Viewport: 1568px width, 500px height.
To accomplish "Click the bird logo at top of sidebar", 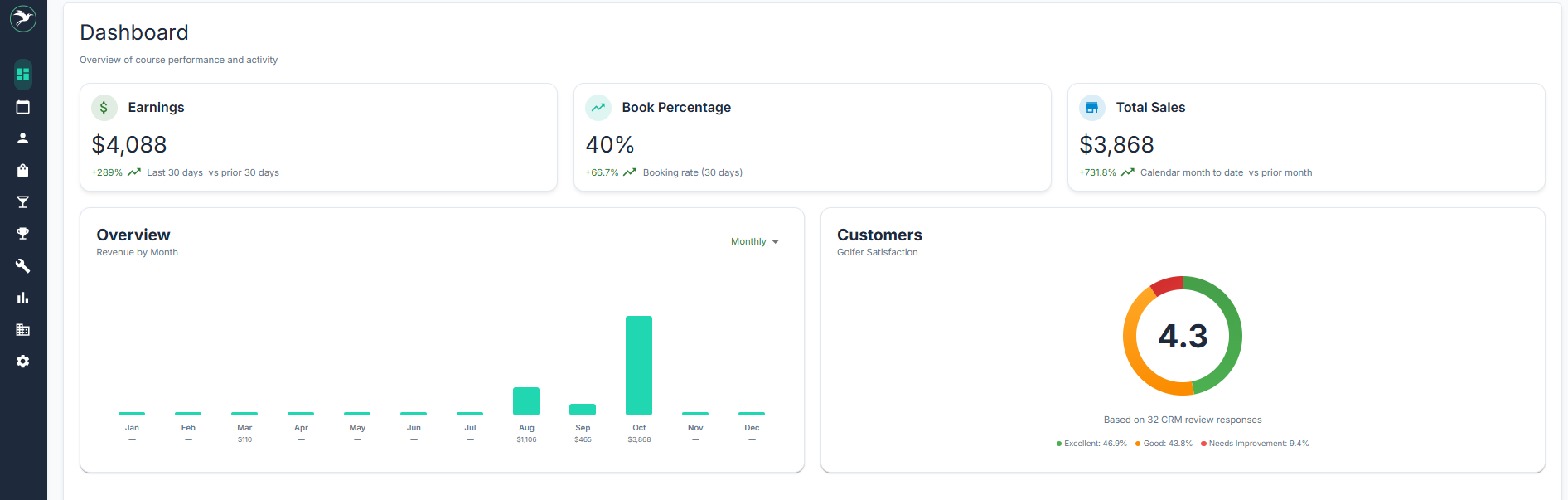I will (x=23, y=18).
